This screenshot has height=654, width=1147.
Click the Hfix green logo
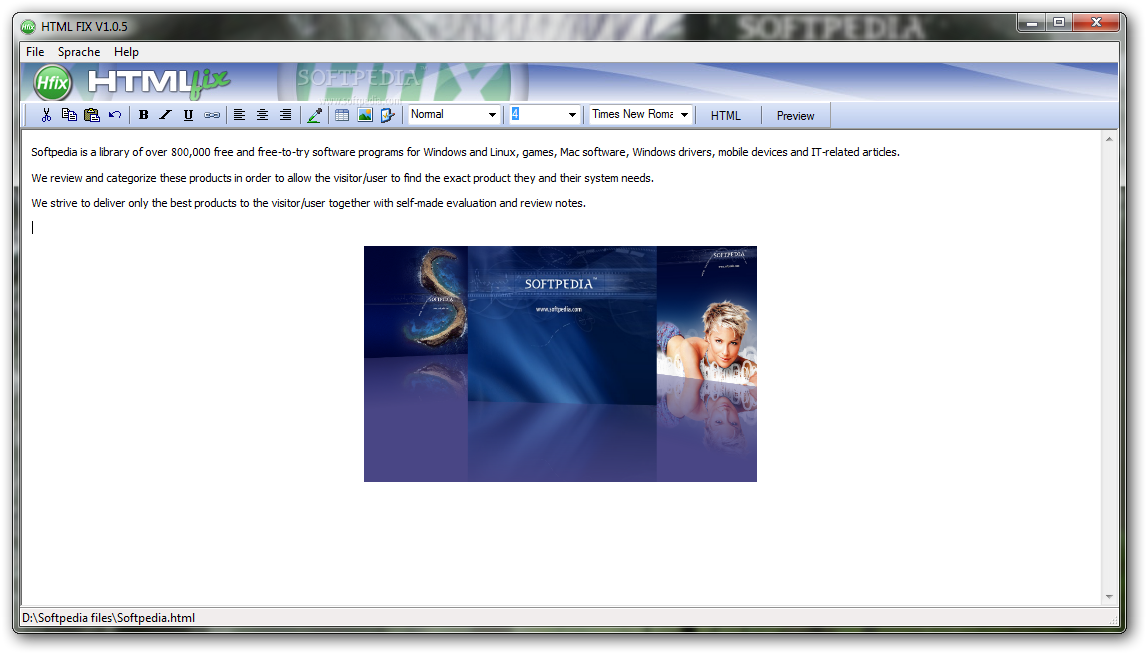point(53,82)
